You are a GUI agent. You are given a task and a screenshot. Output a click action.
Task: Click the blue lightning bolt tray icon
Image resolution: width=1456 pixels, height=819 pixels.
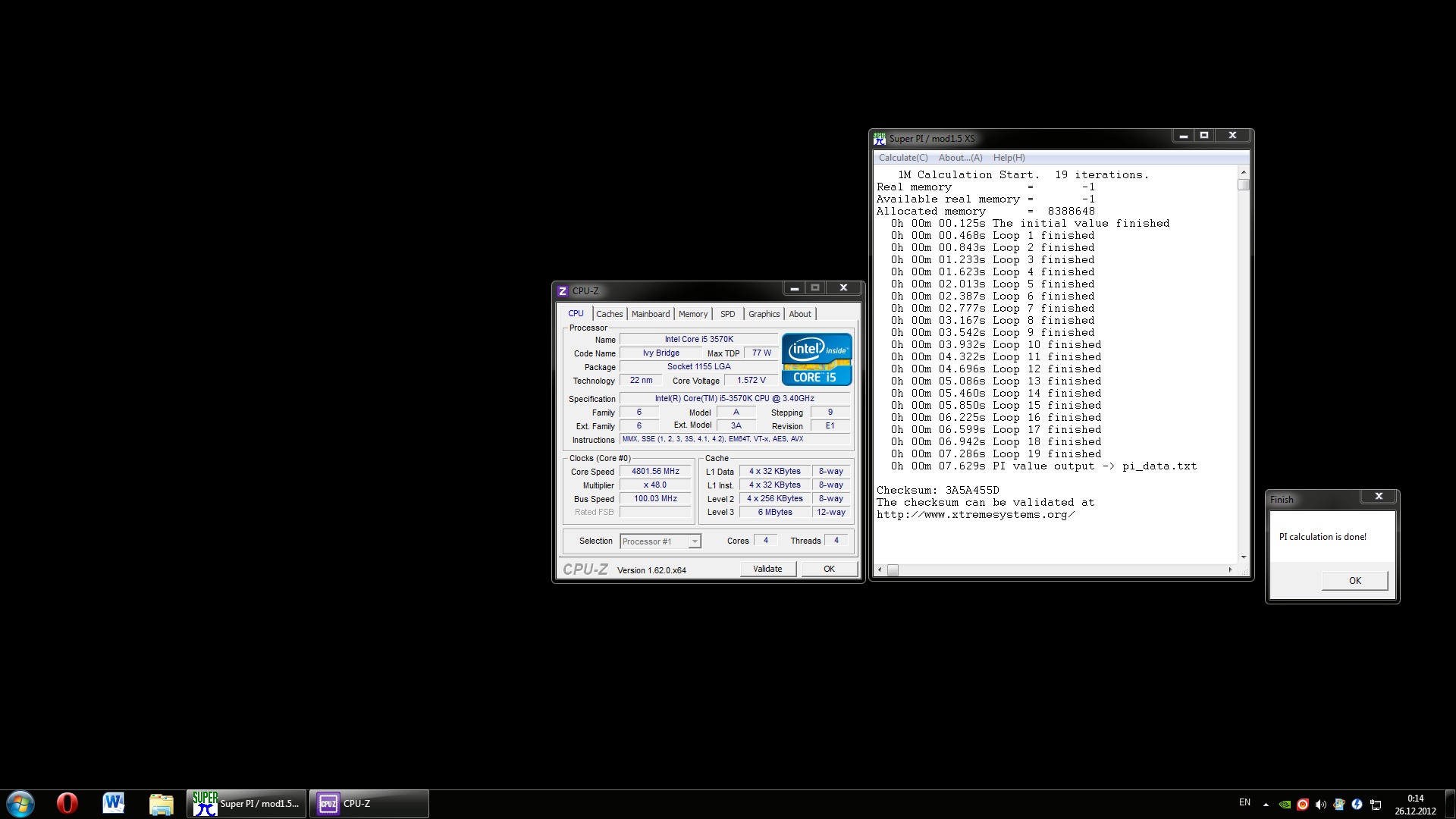click(1357, 805)
